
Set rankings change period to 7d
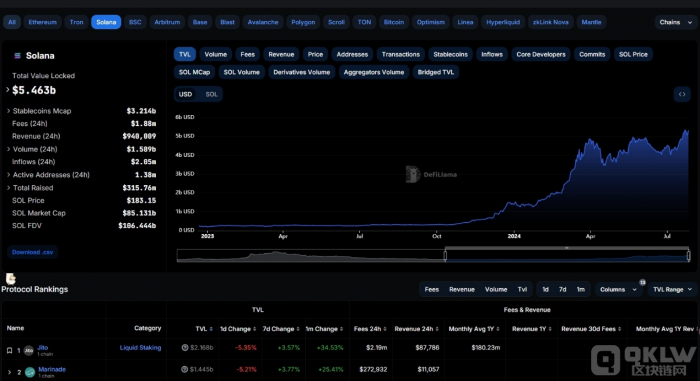[x=562, y=289]
